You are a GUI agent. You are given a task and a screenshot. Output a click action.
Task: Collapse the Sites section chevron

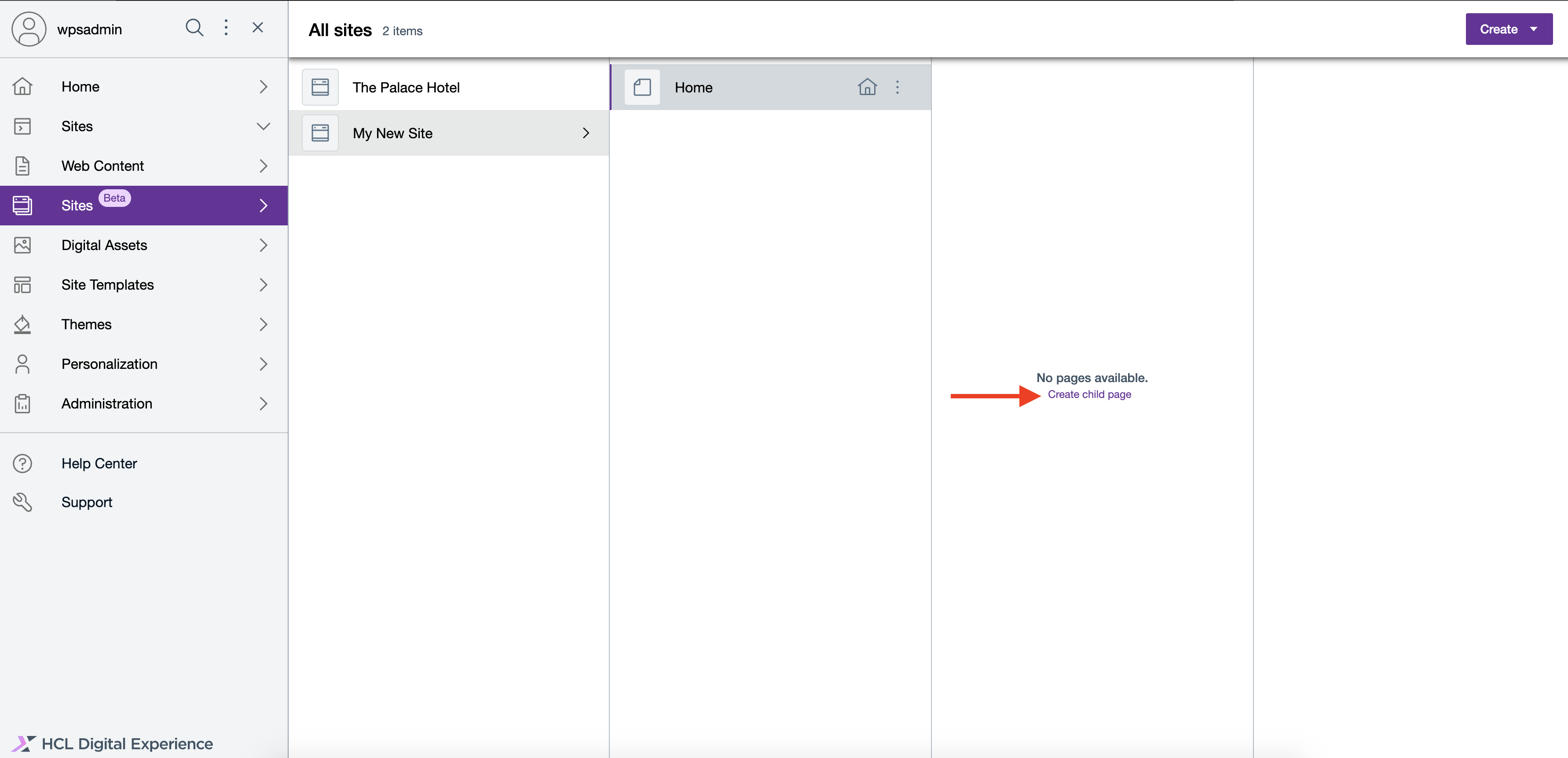tap(263, 127)
